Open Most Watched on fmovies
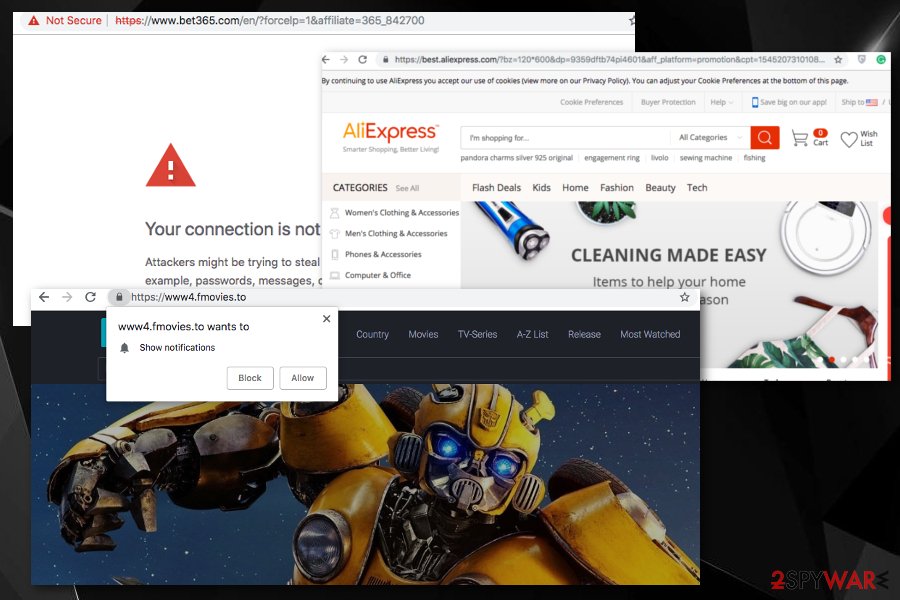This screenshot has height=600, width=900. tap(650, 334)
